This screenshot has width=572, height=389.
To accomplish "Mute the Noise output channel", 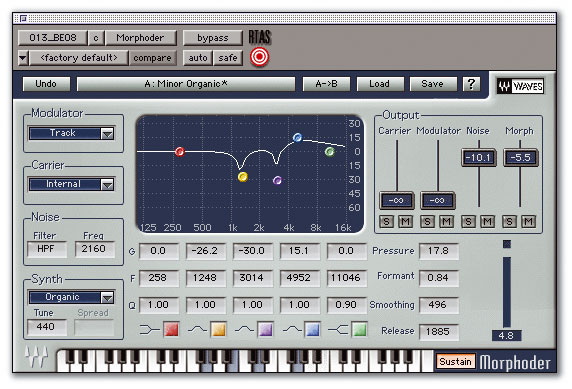I will click(x=487, y=221).
